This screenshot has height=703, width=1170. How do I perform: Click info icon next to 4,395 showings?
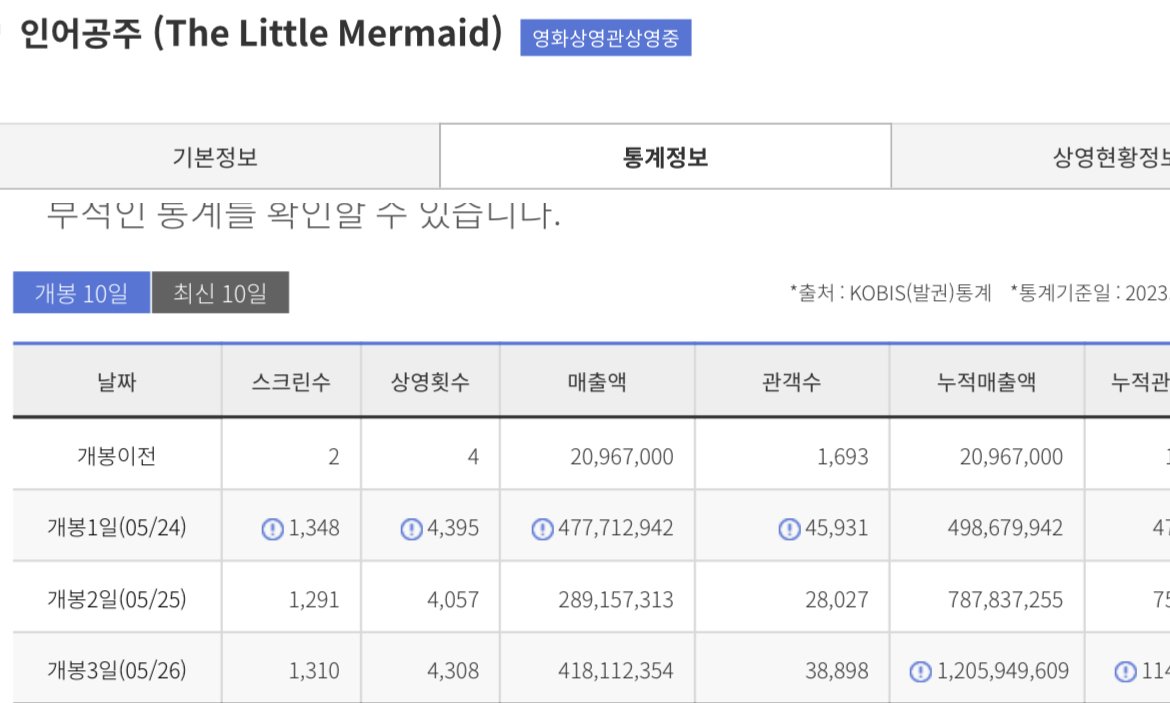tap(411, 529)
